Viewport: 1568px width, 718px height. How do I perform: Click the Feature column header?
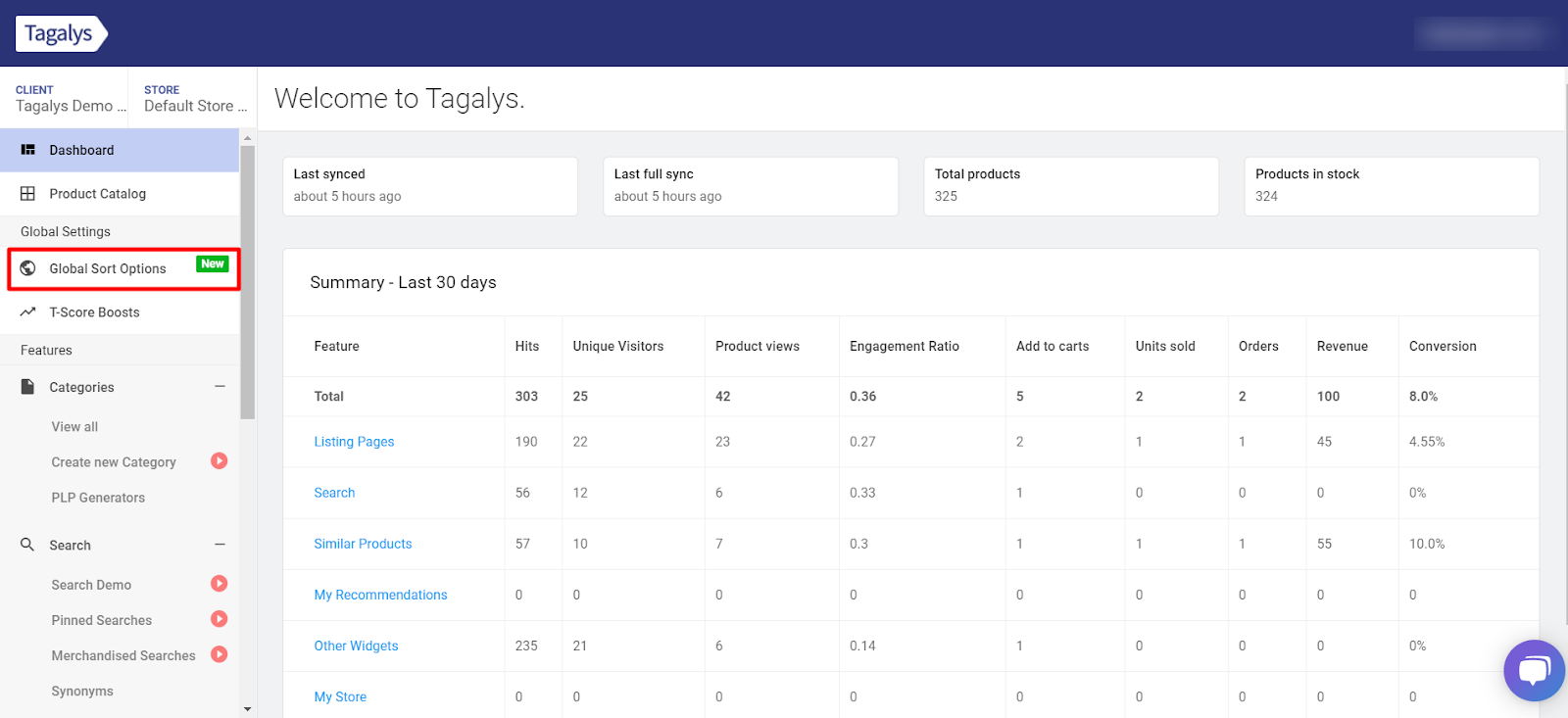click(x=336, y=346)
